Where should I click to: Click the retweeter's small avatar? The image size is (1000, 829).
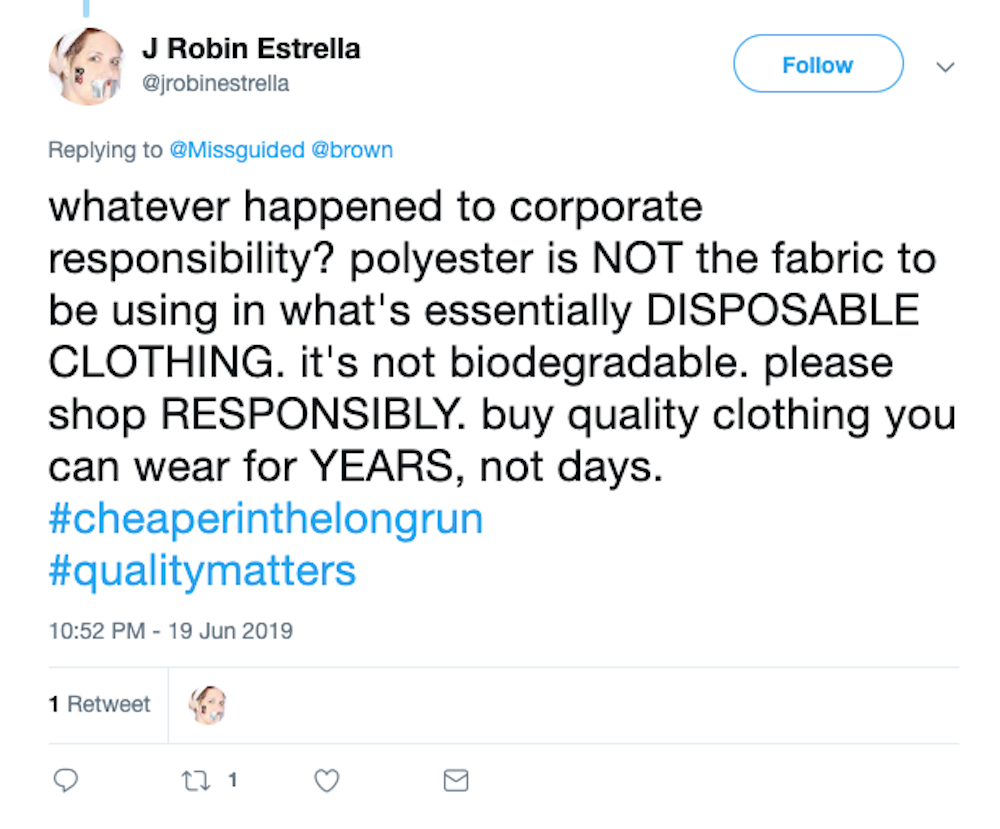[207, 705]
